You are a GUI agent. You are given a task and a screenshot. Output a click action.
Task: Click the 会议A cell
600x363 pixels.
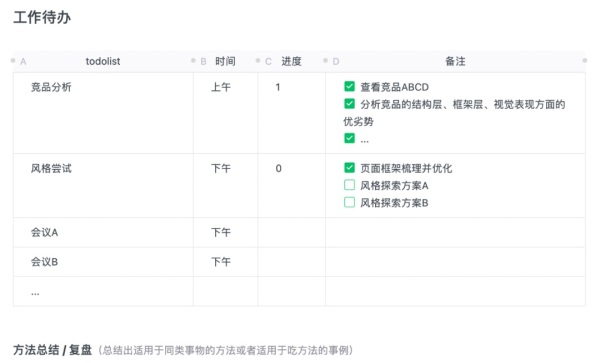103,233
